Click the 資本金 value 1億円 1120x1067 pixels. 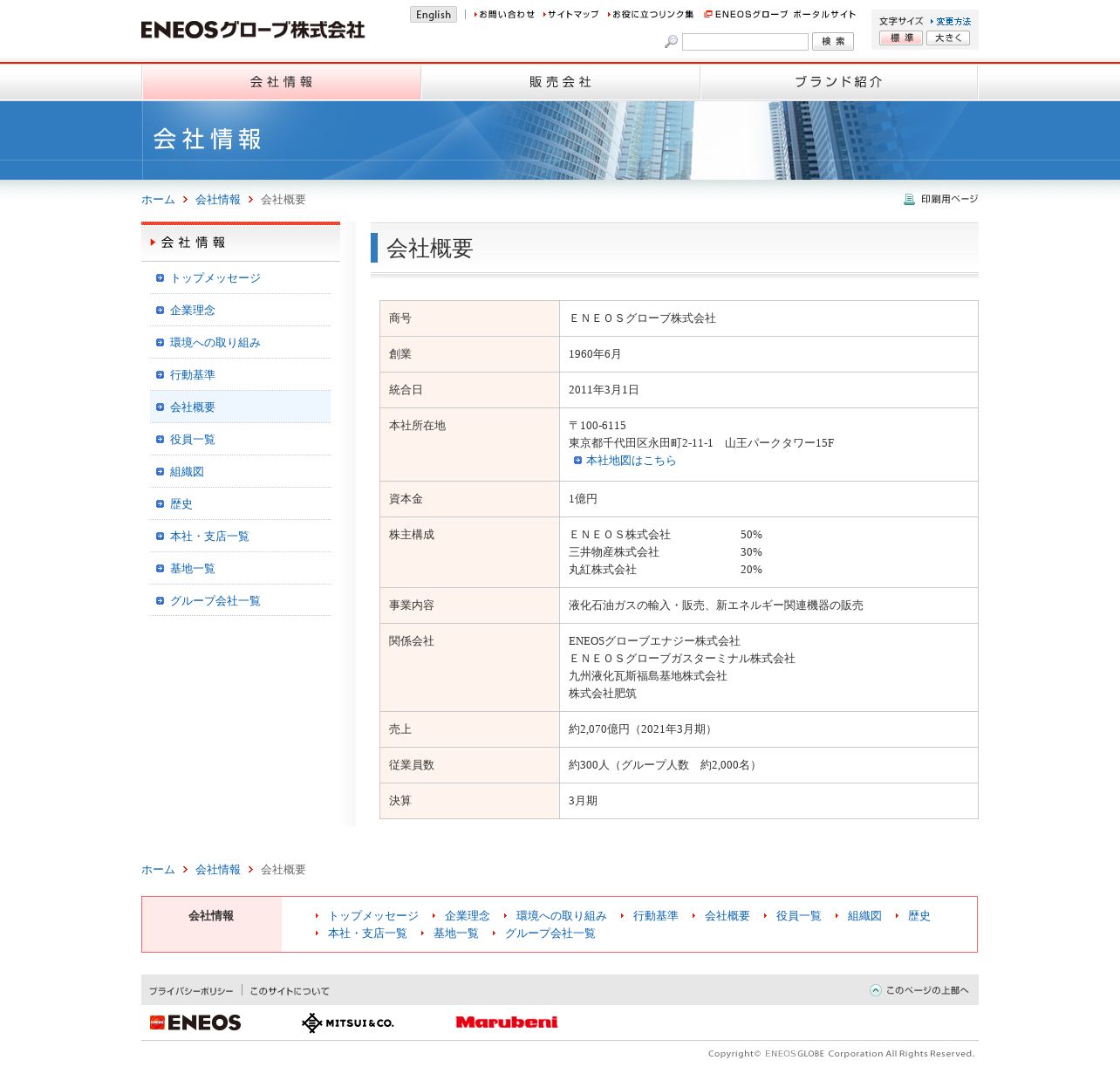[x=583, y=499]
